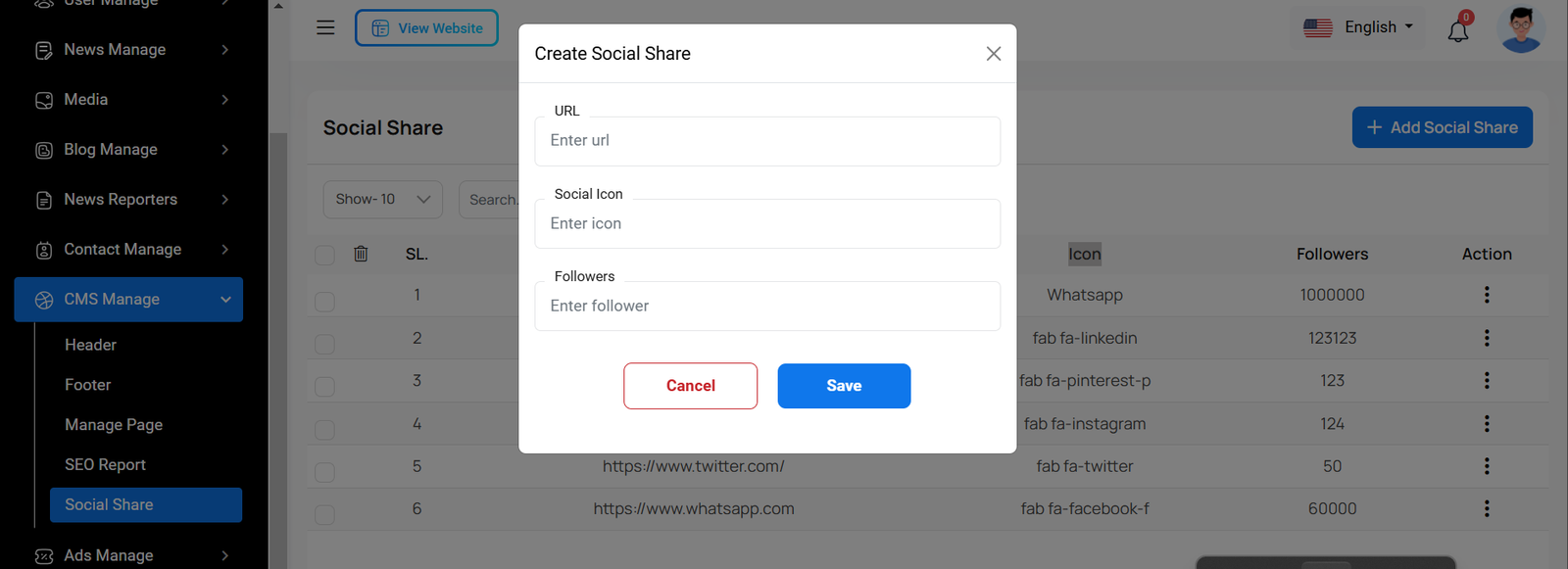
Task: Open action menu for Whatsapp row
Action: (1486, 295)
